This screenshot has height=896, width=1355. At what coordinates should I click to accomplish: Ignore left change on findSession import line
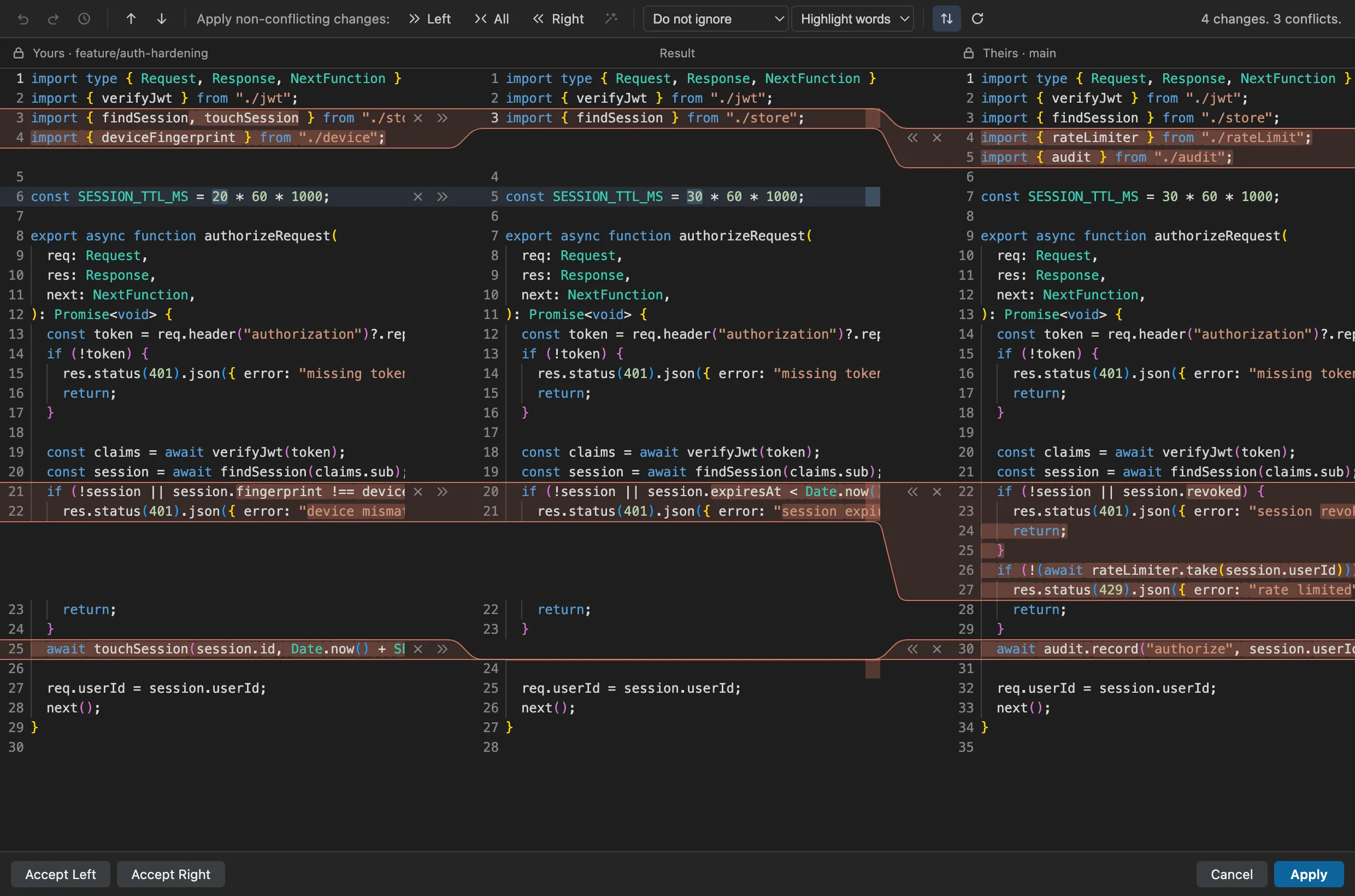[x=418, y=117]
